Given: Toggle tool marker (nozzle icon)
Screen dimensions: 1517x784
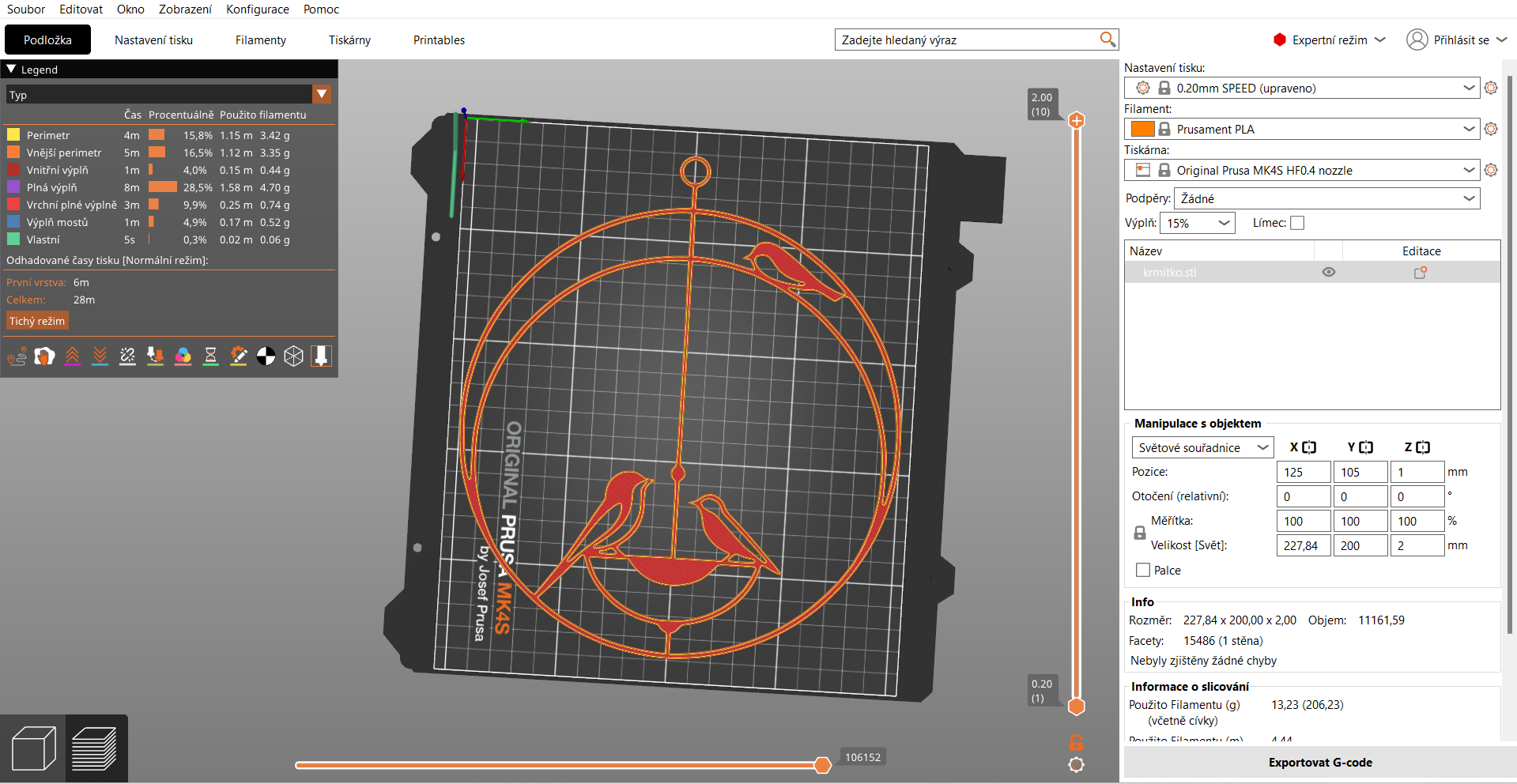Looking at the screenshot, I should coord(322,356).
